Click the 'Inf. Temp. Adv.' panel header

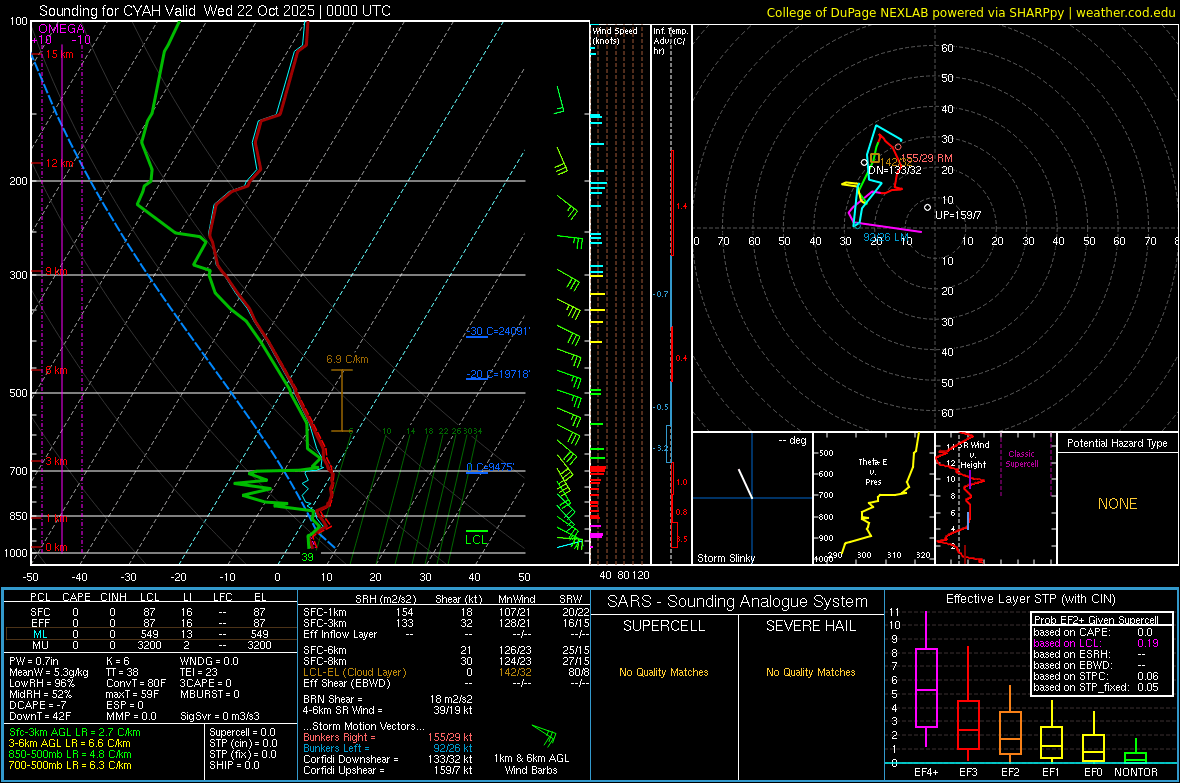pos(670,41)
